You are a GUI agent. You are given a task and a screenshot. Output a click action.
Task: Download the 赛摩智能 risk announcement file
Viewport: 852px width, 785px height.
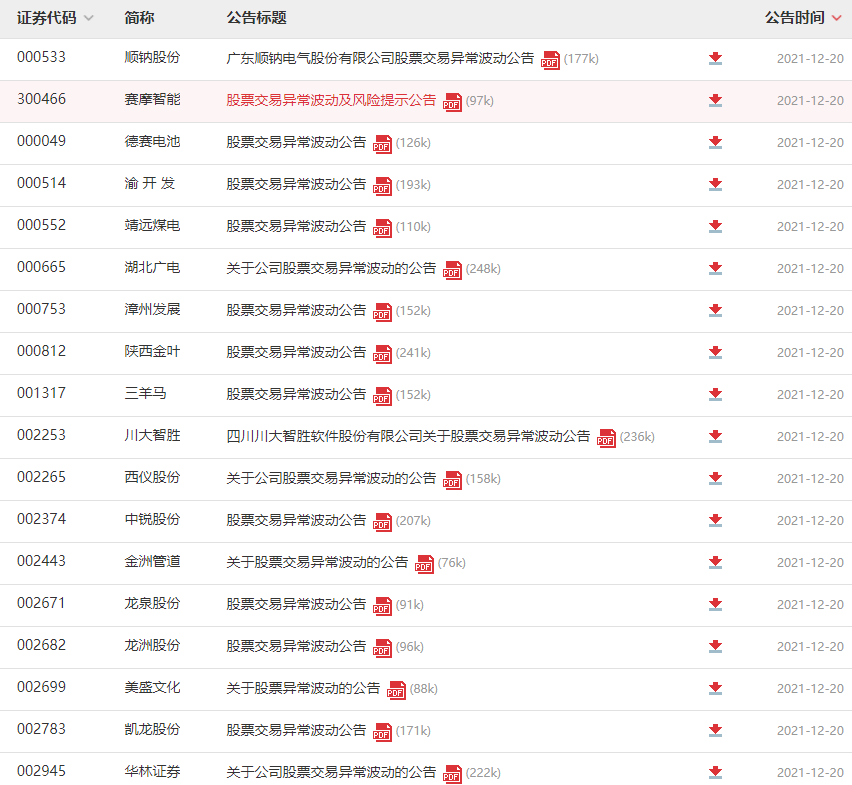(715, 101)
